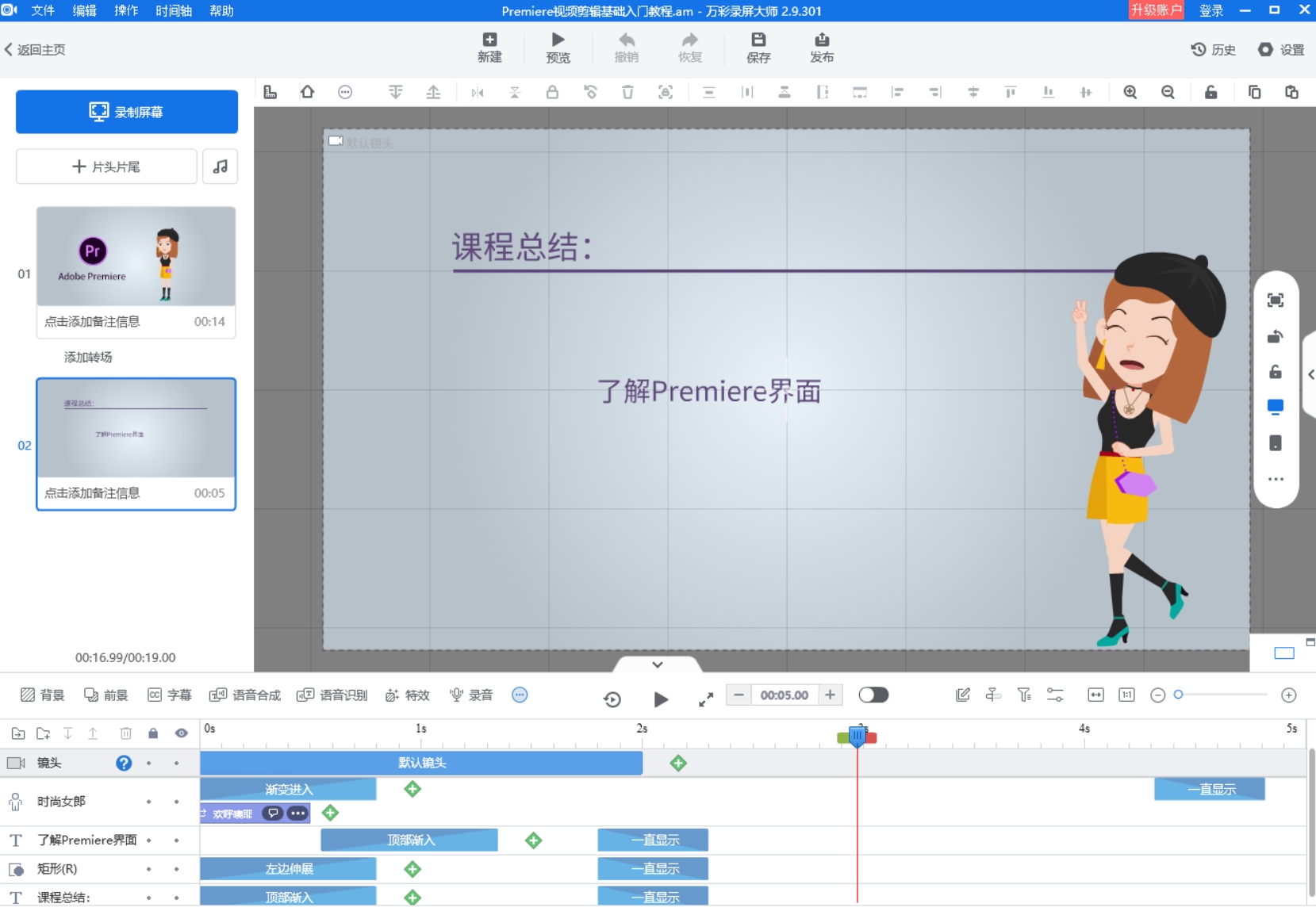Select the widescreen display mode icon
Image resolution: width=1316 pixels, height=915 pixels.
(1276, 407)
